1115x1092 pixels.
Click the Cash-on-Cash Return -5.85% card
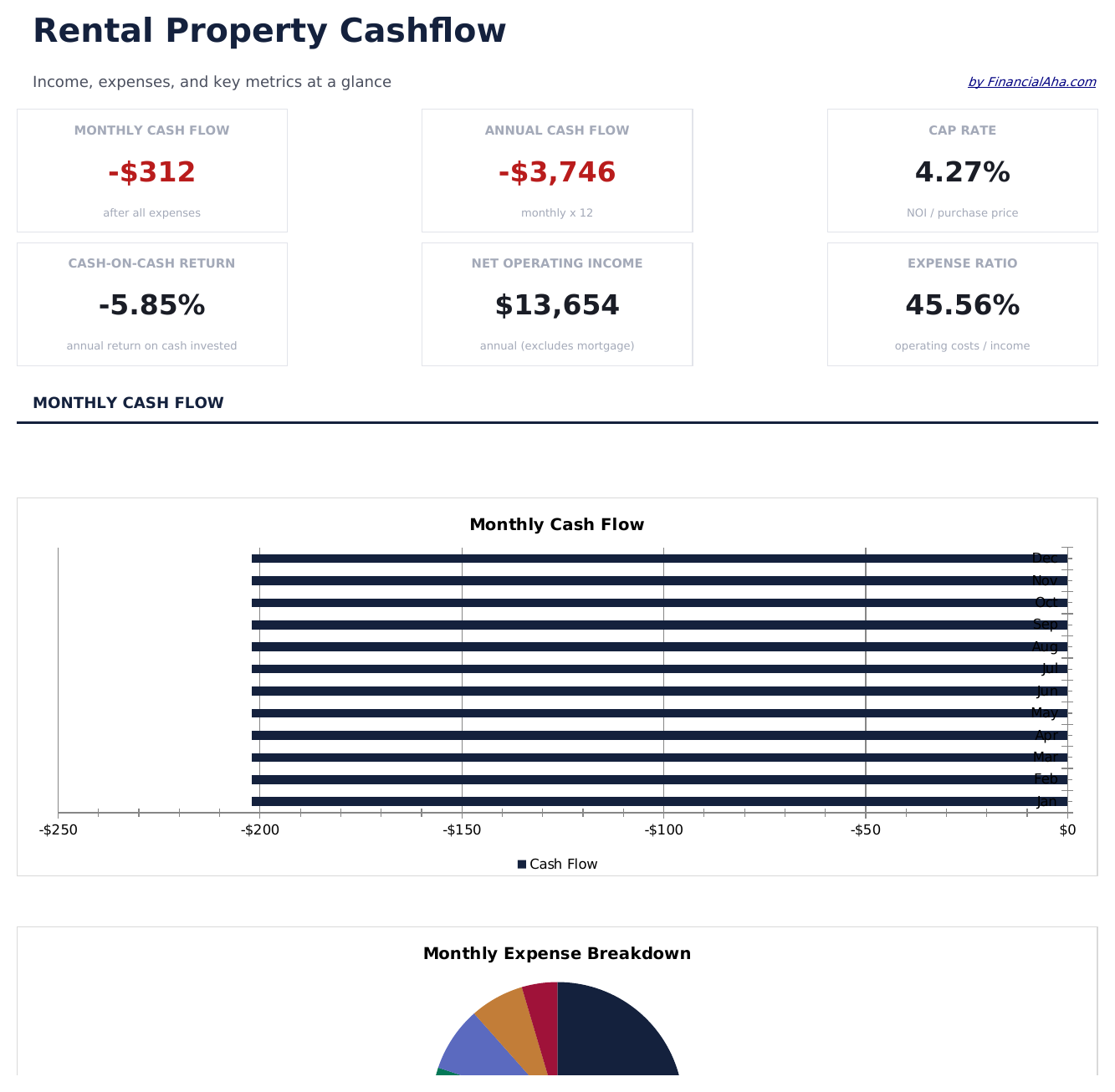click(151, 304)
